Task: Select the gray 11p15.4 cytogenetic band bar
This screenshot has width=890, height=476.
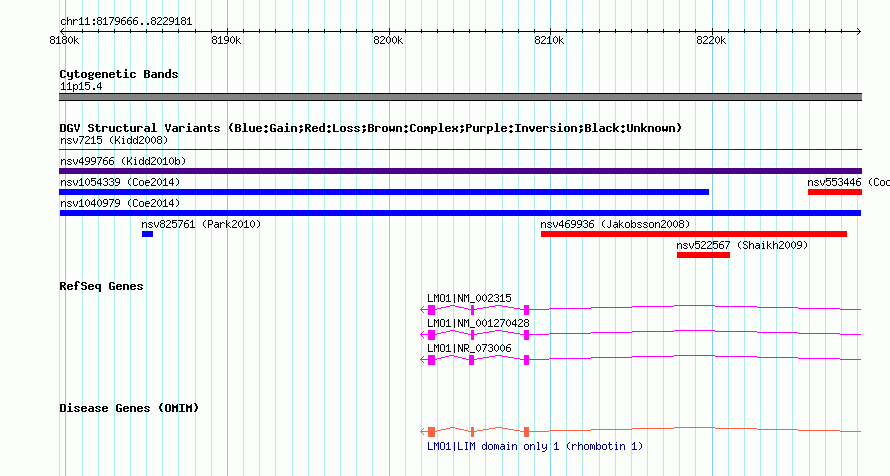Action: coord(460,97)
